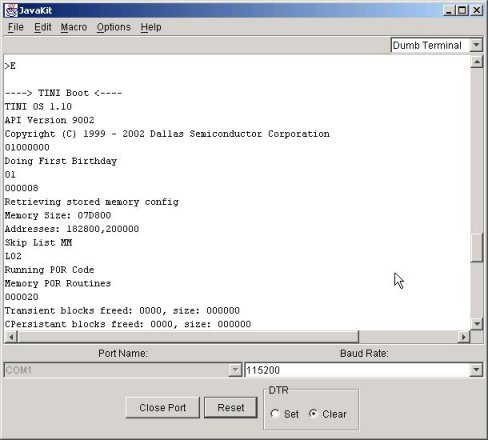Click 'Transient blocks freed' line
Screen dimensions: 488x440
coord(122,310)
